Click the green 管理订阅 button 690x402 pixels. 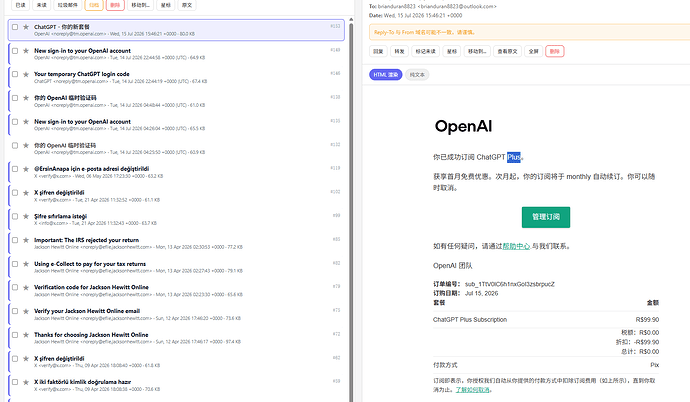[x=546, y=217]
